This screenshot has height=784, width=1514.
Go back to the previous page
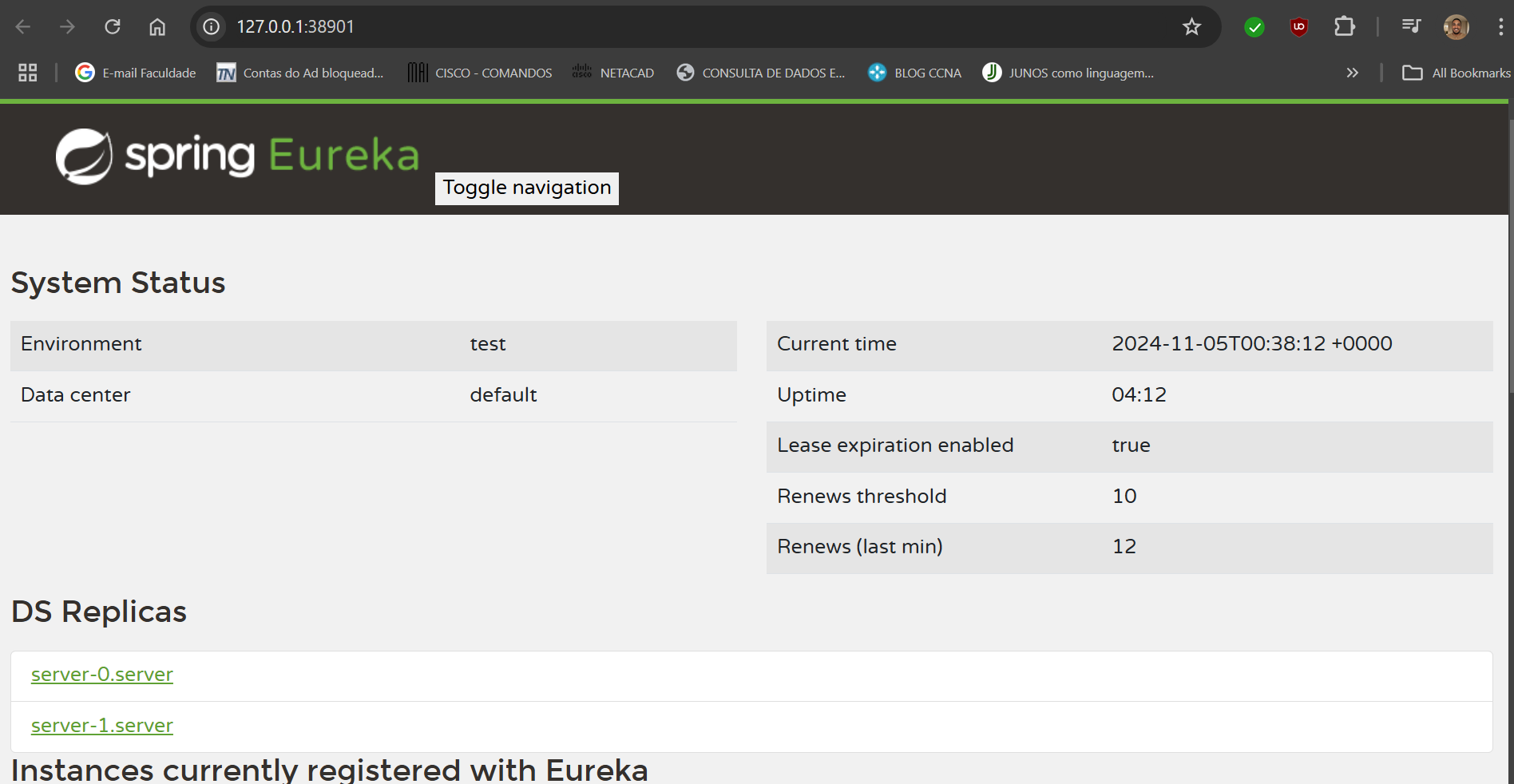tap(23, 27)
